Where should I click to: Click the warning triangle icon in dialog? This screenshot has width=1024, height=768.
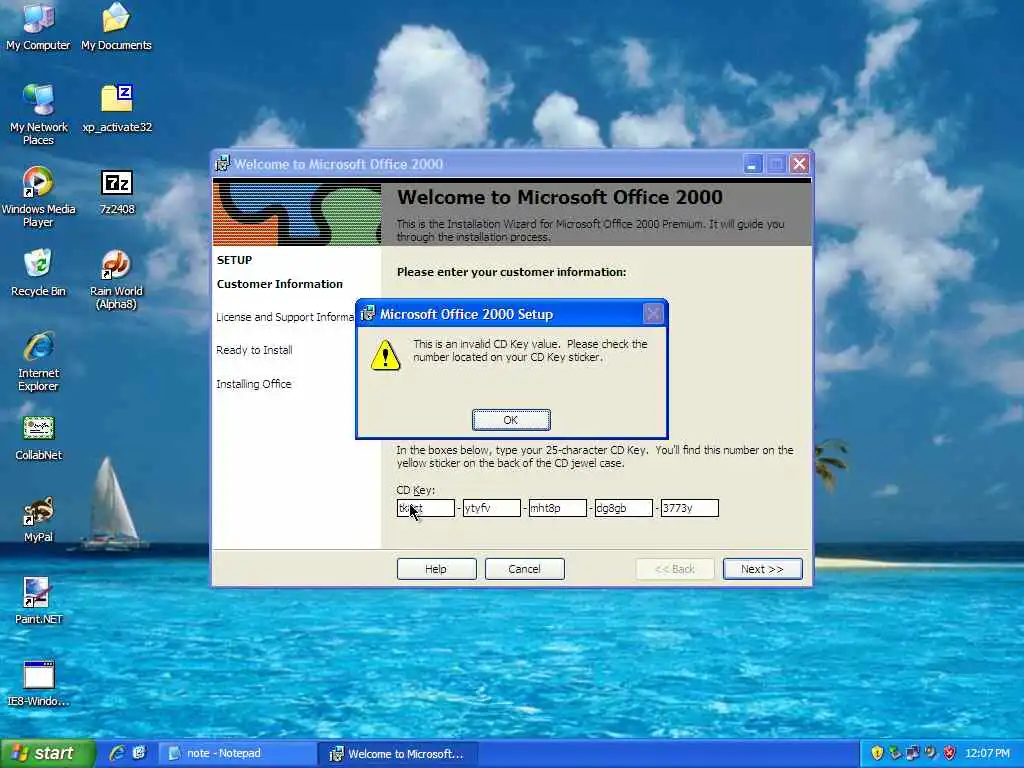pyautogui.click(x=385, y=355)
